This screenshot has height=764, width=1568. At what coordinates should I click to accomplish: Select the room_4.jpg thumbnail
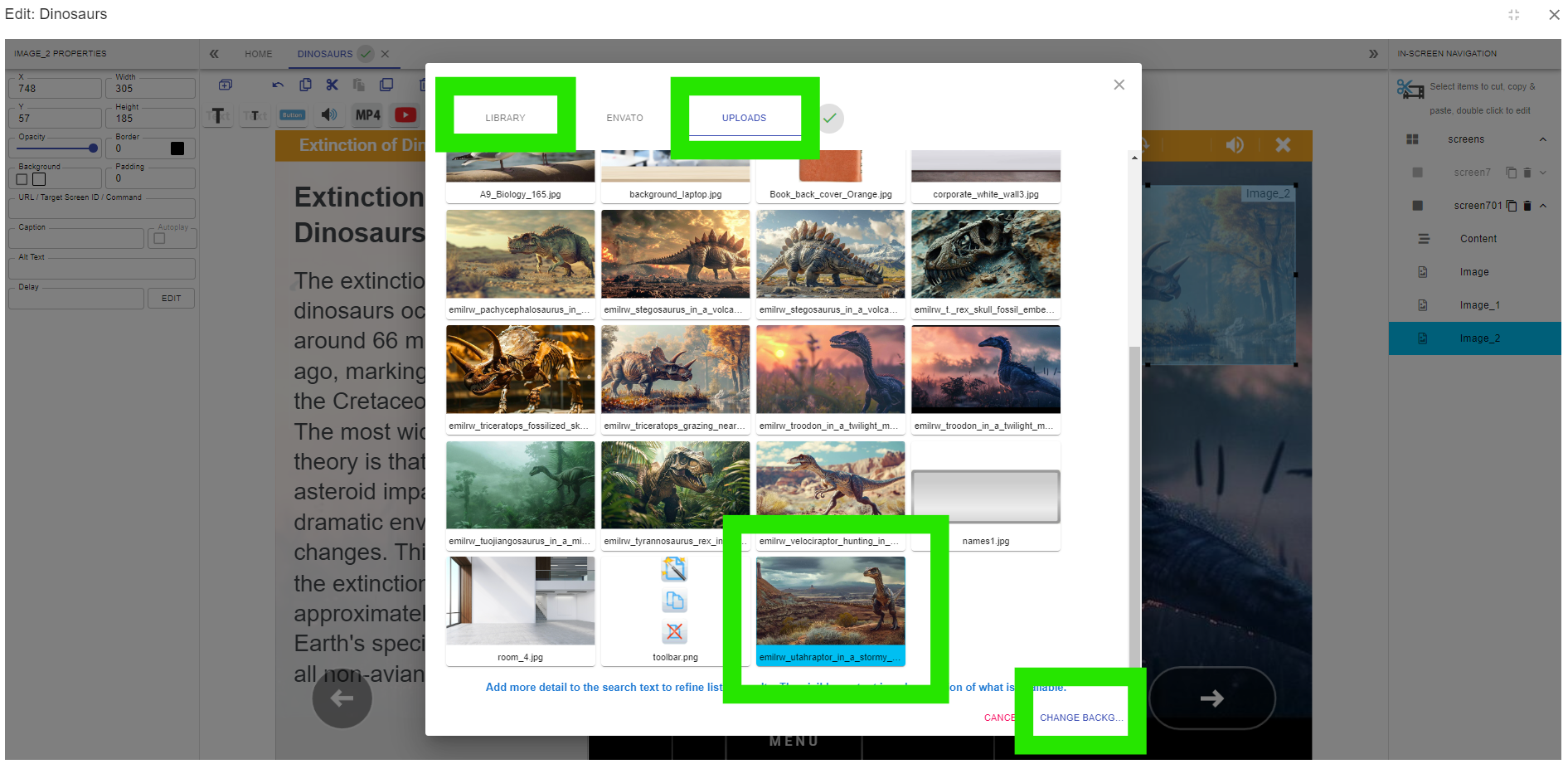tap(520, 611)
